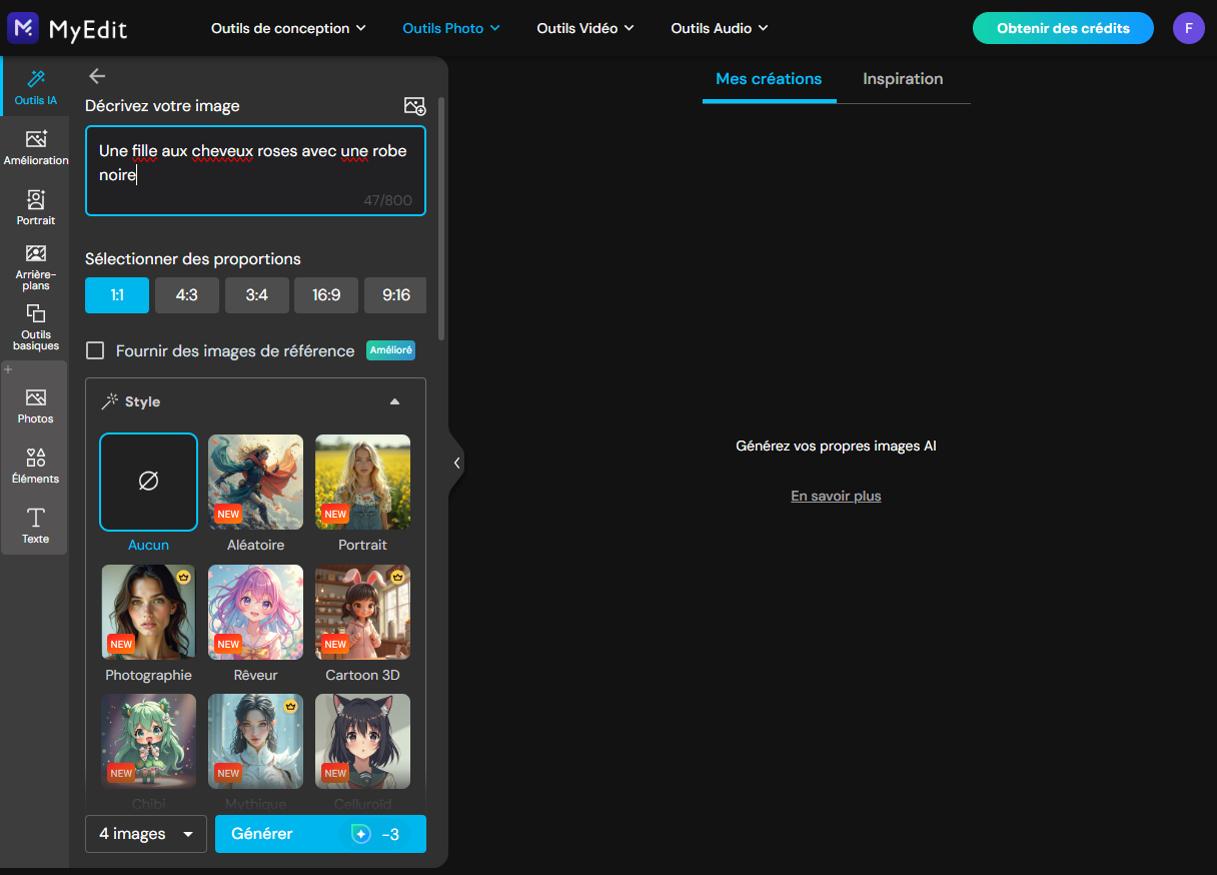Open the Outils Photo menu

(451, 28)
